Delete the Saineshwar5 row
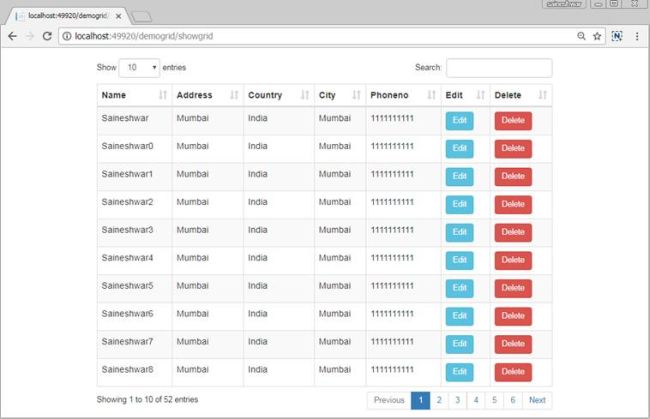The height and width of the screenshot is (419, 650). click(x=513, y=288)
